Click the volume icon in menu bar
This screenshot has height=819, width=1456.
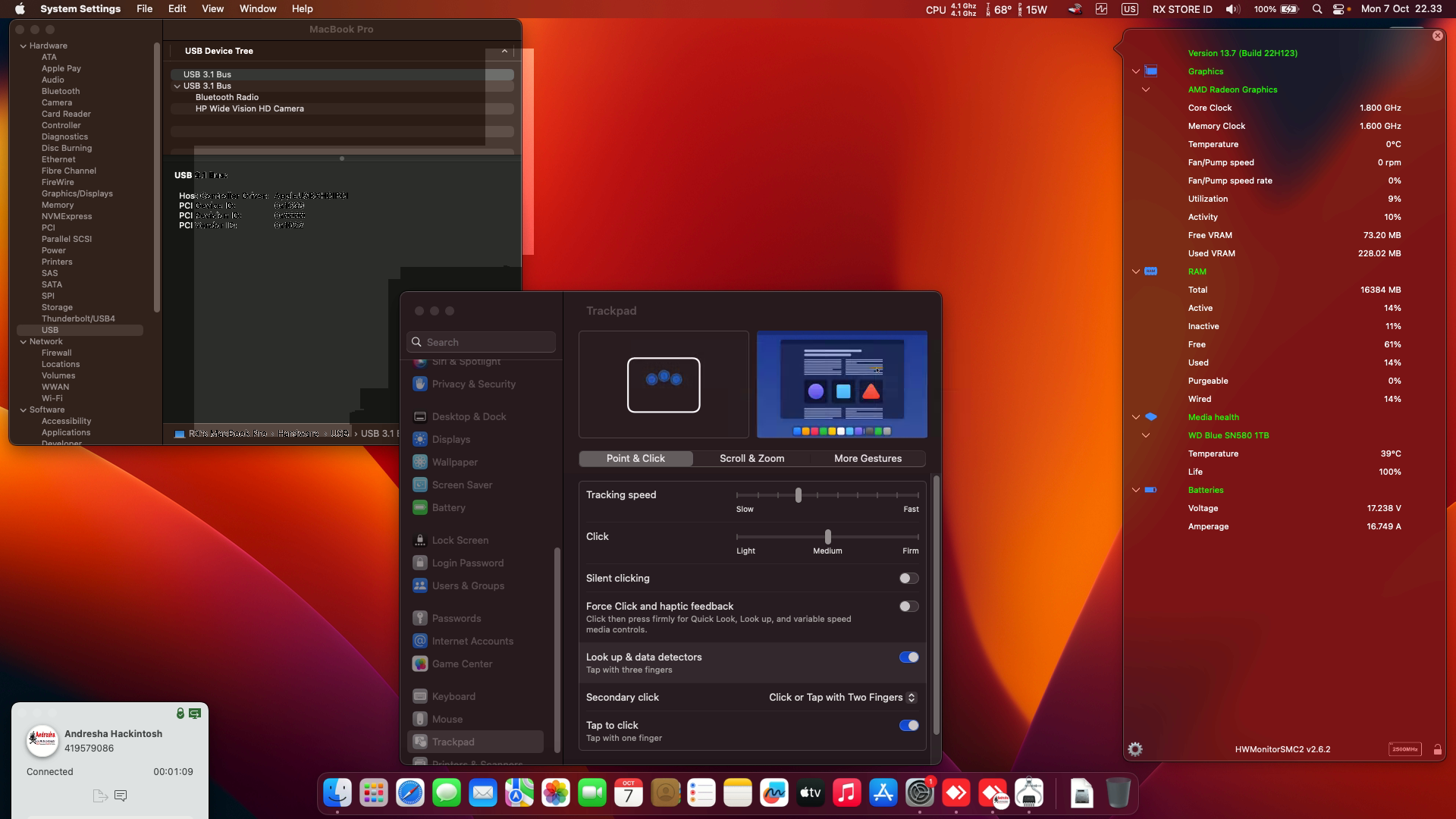[x=1233, y=9]
